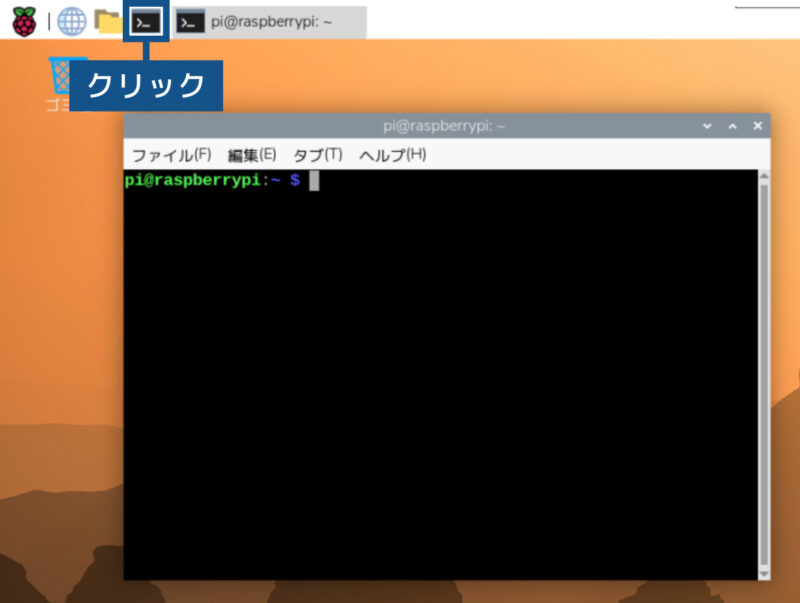This screenshot has height=603, width=800.
Task: Click the small terminal icon in the taskbar window entry
Action: (x=190, y=22)
